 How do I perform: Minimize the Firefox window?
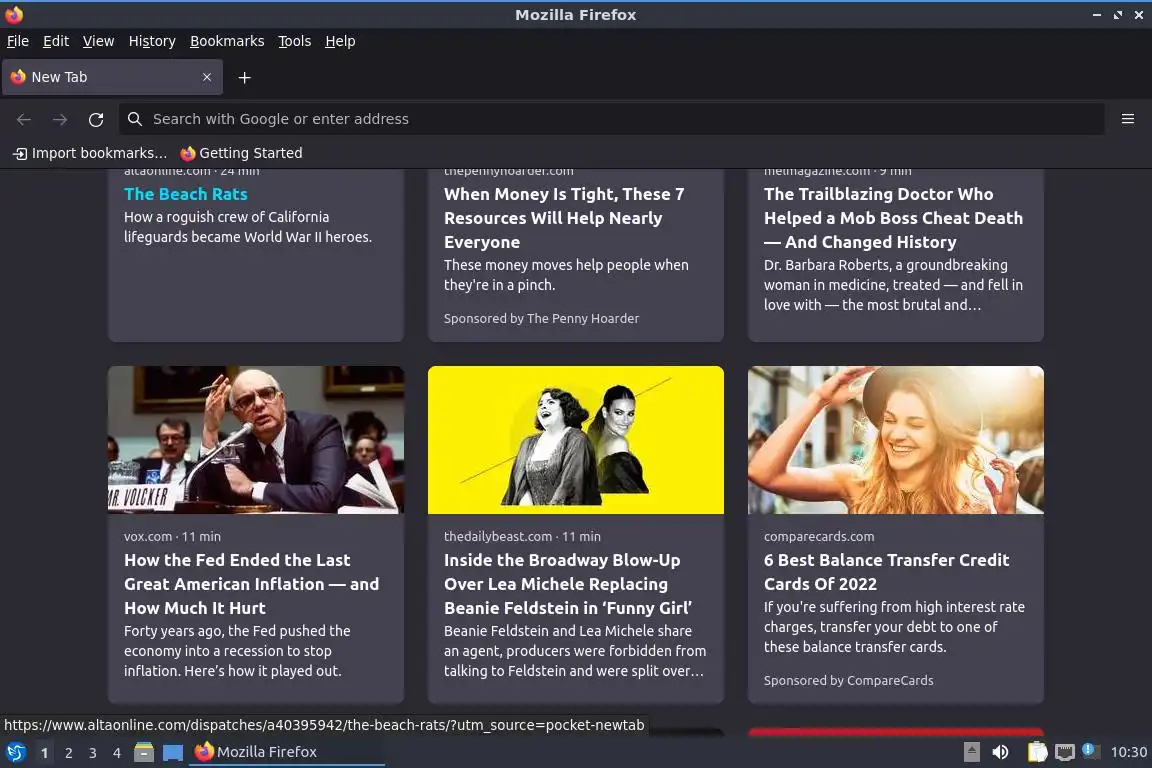point(1096,15)
